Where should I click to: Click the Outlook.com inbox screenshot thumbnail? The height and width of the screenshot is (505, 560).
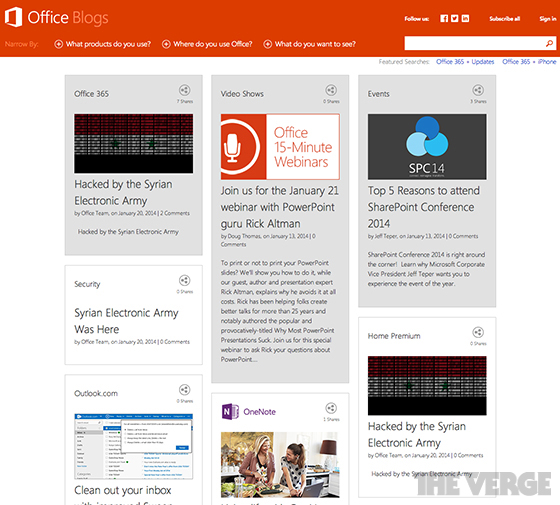click(134, 446)
